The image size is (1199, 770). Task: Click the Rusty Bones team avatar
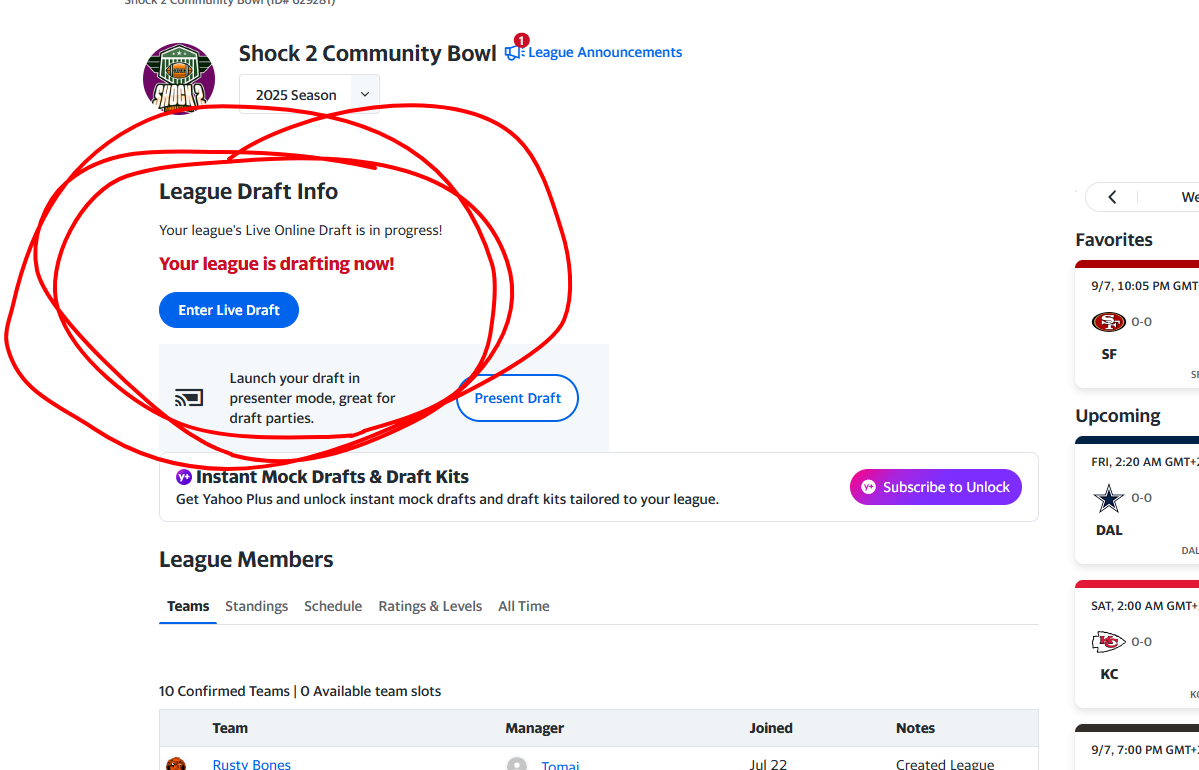coord(176,765)
